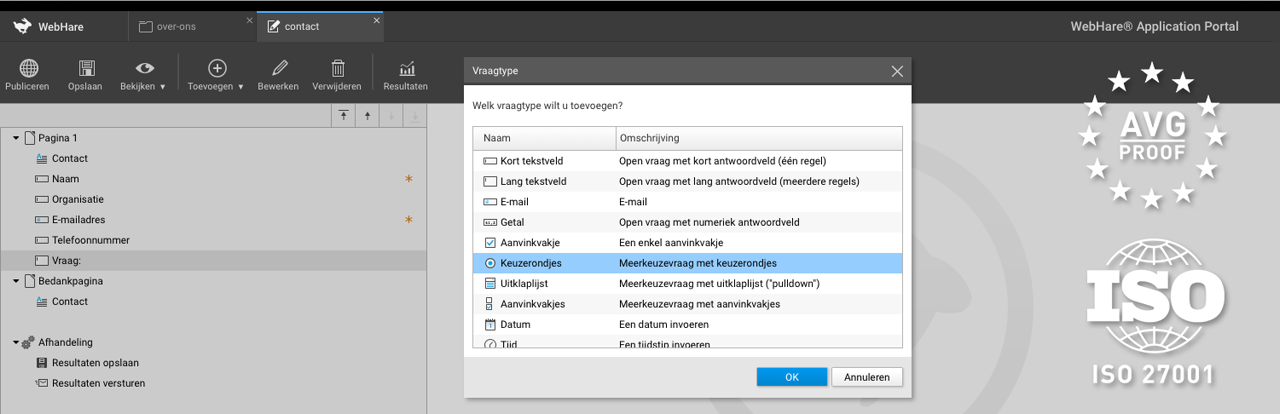Select the Aanvinkvakjes question type row
The height and width of the screenshot is (414, 1280).
coord(688,304)
